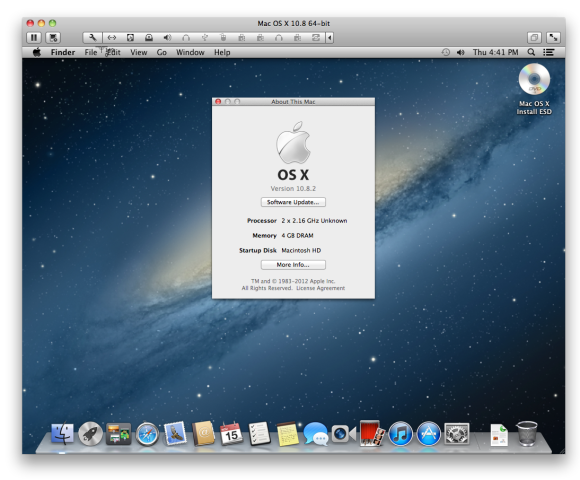
Task: Open Launchpad rocket in the Dock
Action: (90, 433)
